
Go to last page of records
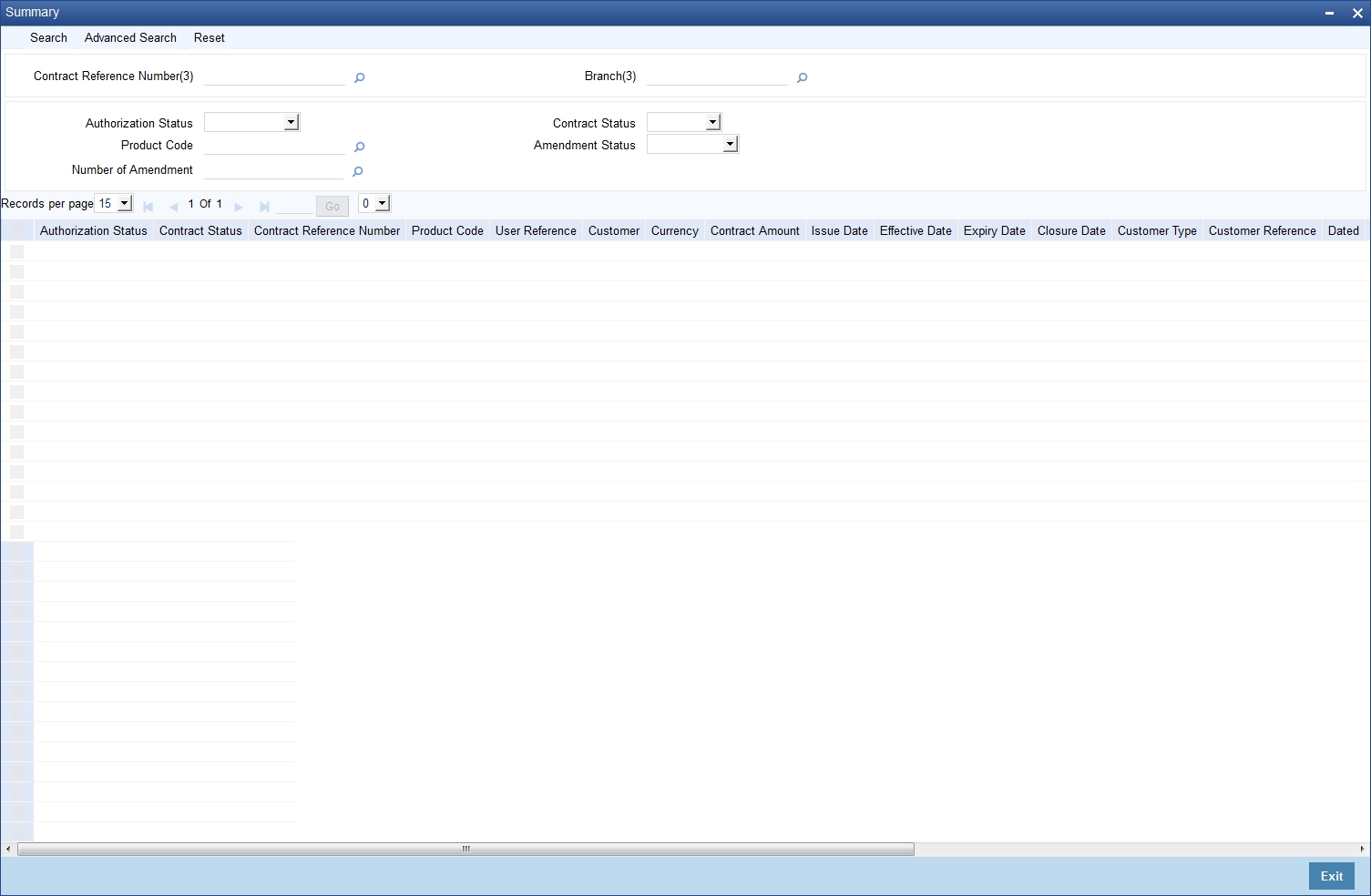tap(264, 207)
